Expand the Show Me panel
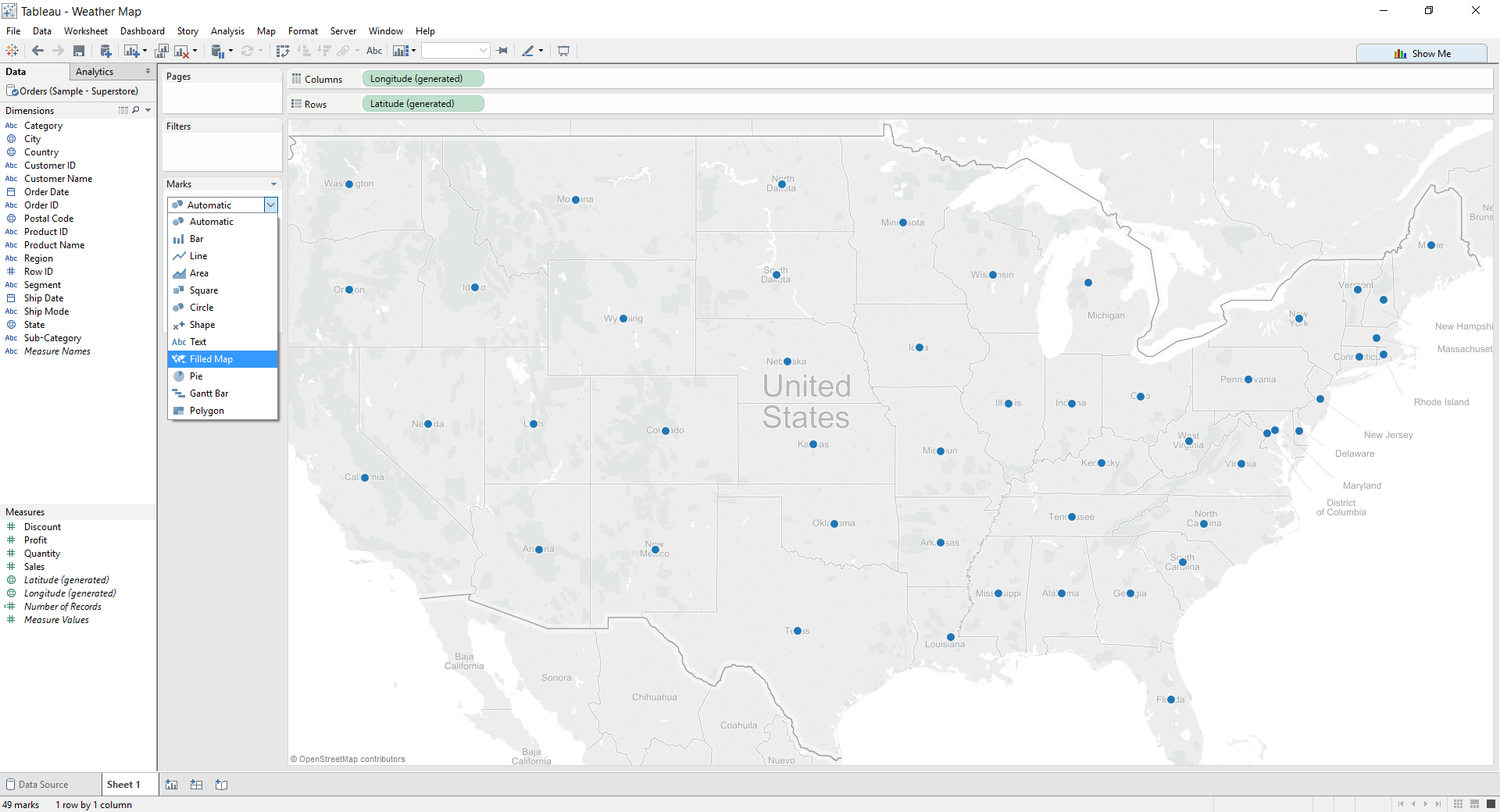 pyautogui.click(x=1422, y=53)
